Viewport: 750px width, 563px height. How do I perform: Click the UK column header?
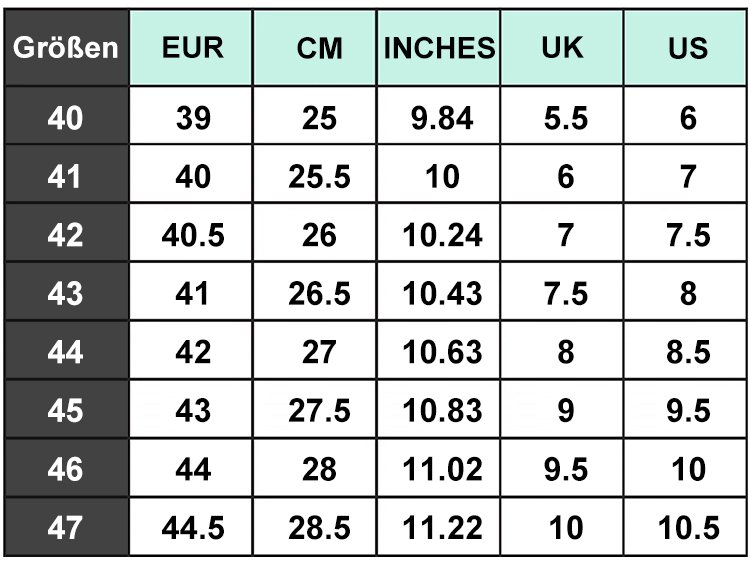pos(562,47)
